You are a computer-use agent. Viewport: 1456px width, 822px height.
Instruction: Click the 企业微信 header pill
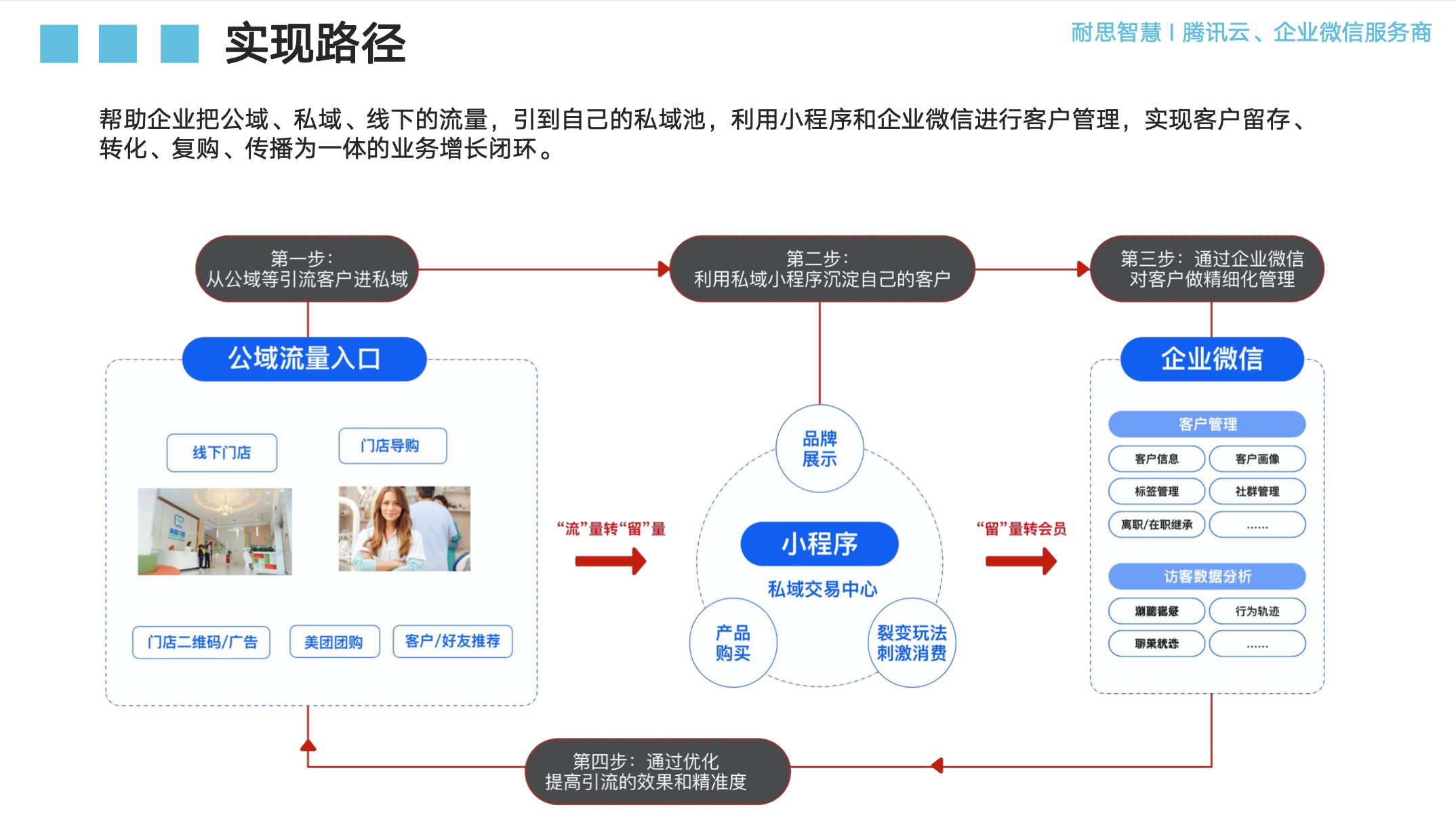1212,359
